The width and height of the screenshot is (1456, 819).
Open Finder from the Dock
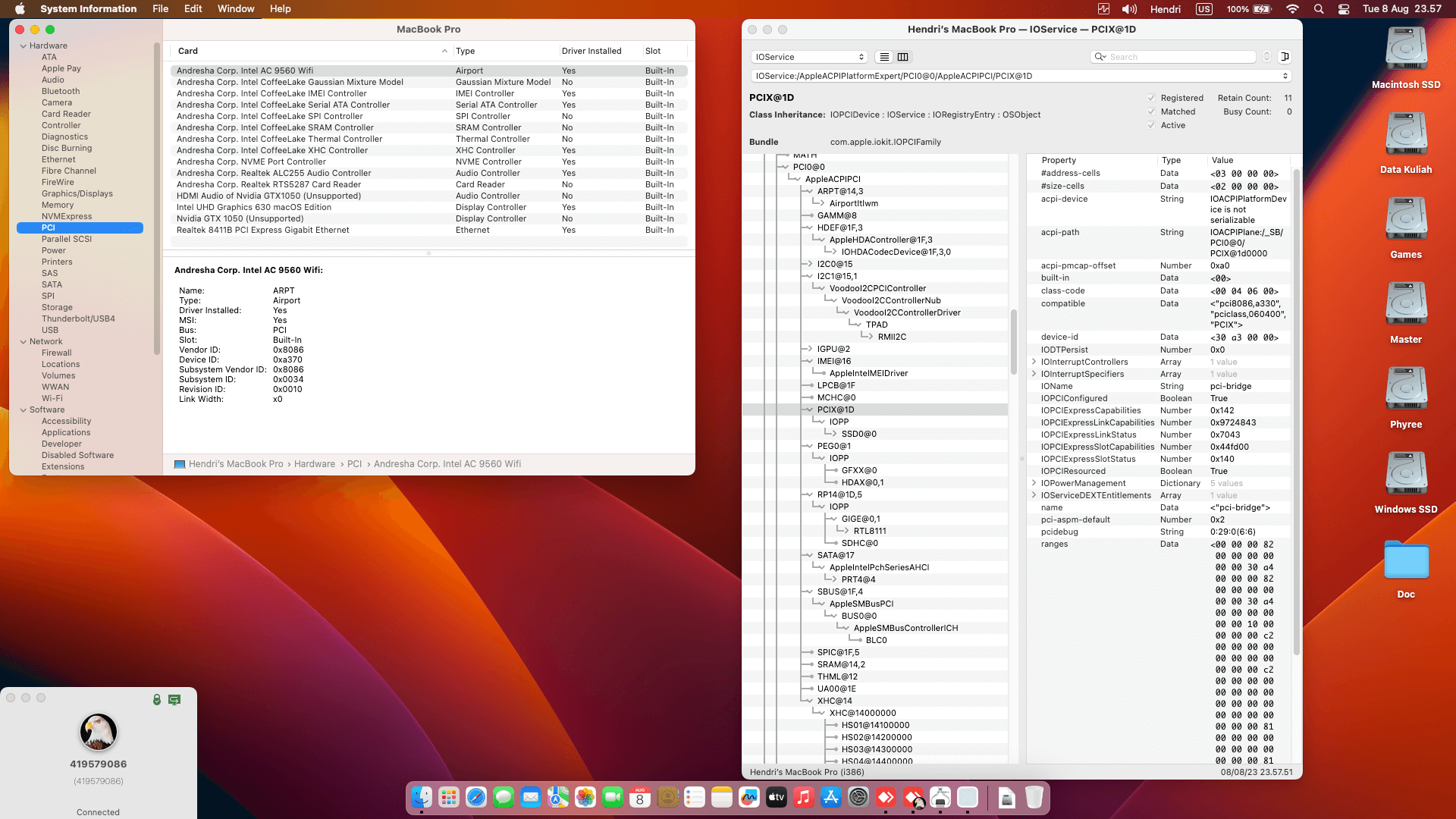click(x=422, y=797)
